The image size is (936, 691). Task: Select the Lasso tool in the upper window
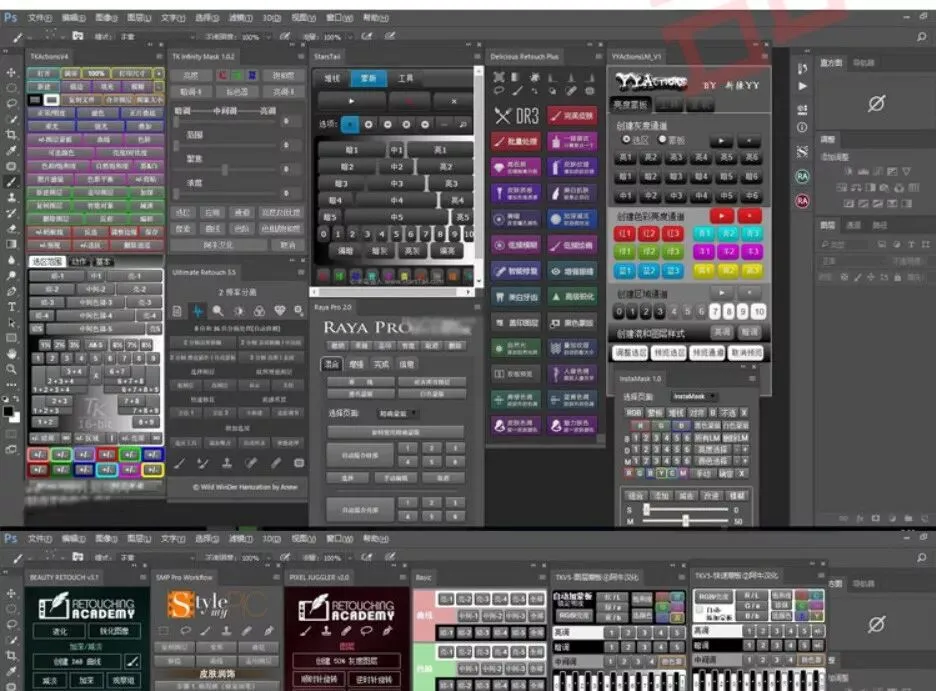[x=11, y=103]
